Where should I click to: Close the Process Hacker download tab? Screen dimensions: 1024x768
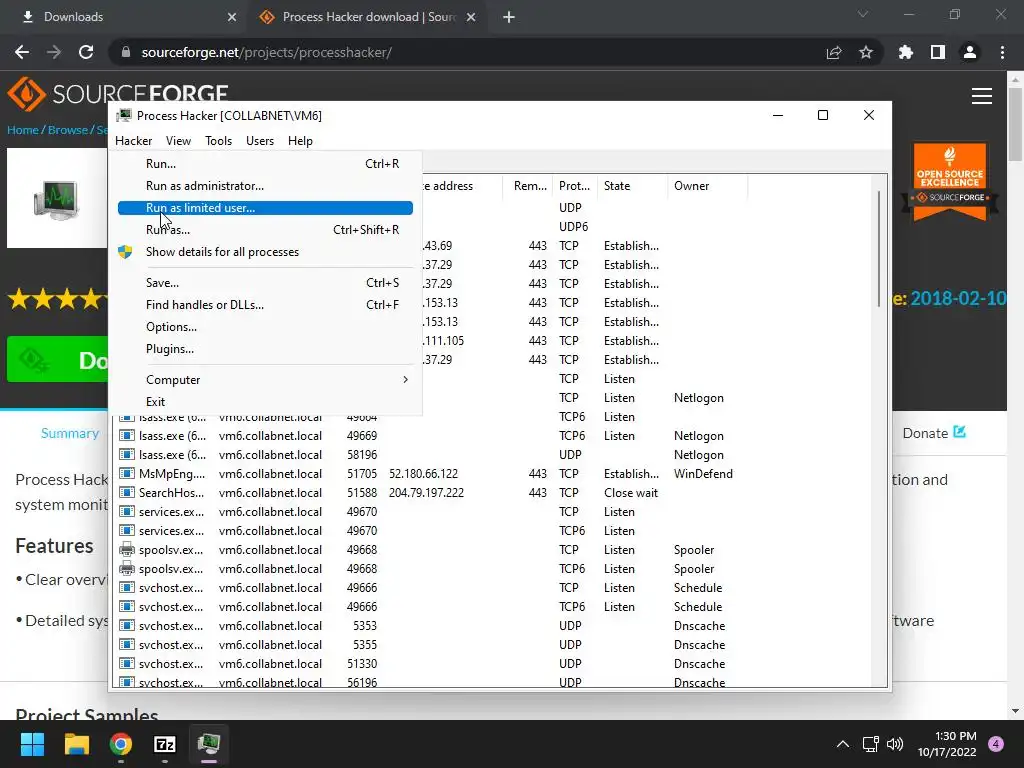coord(471,18)
